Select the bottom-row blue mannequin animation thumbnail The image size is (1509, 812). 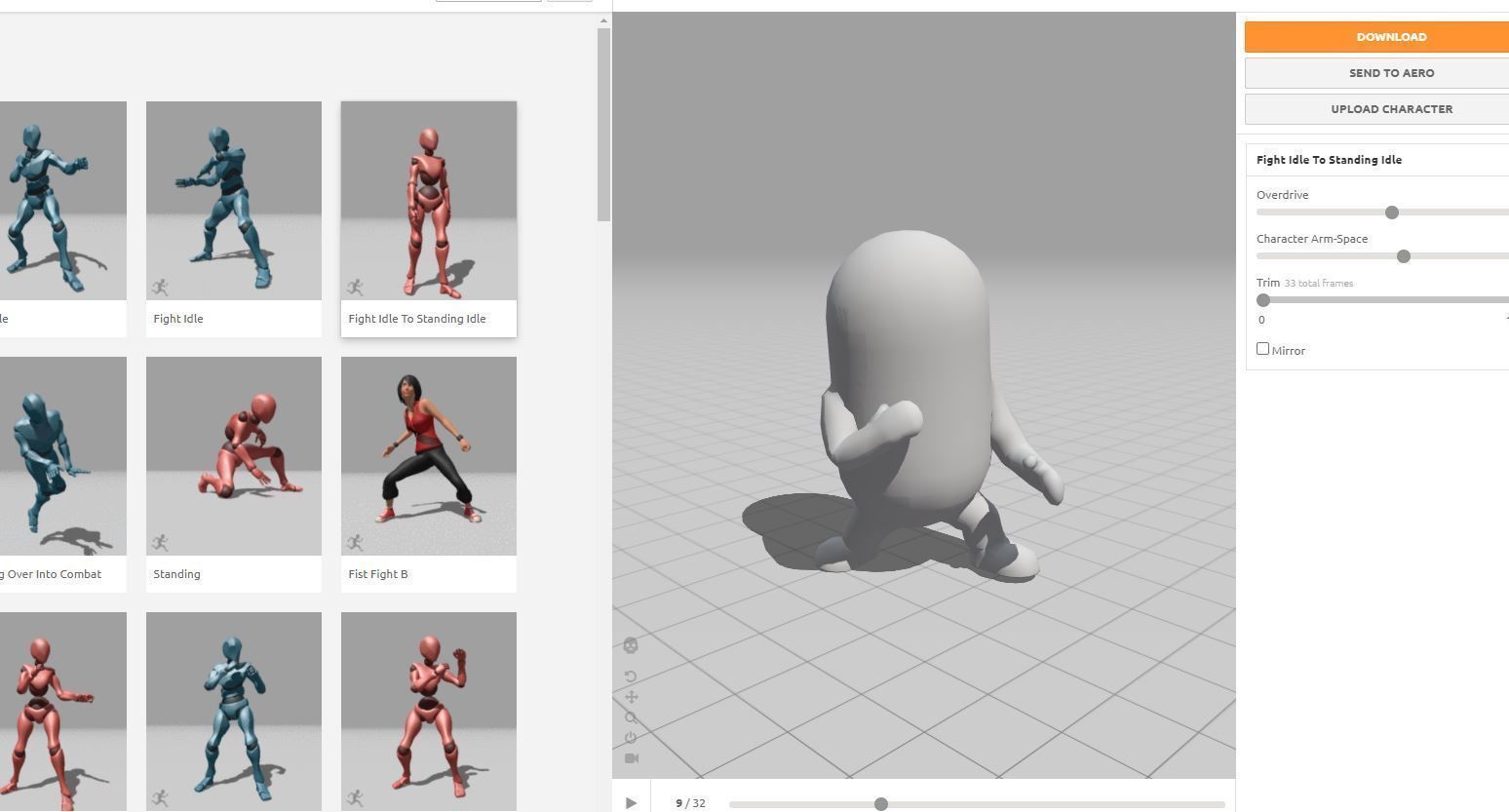click(234, 712)
